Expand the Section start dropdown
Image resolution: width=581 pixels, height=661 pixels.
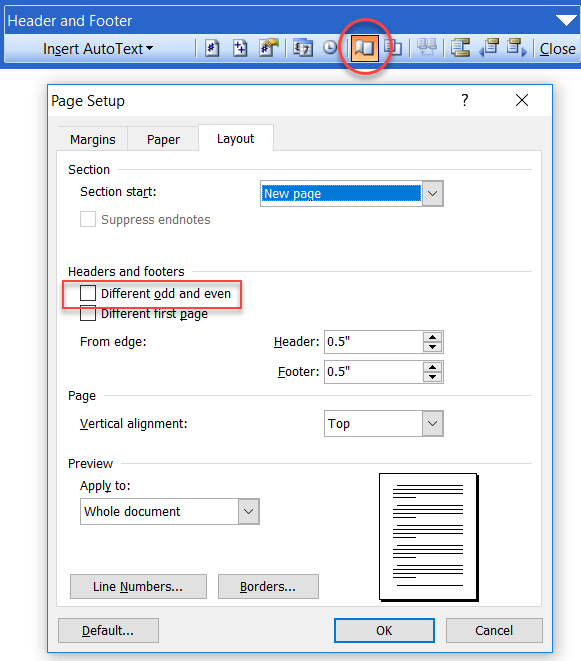pyautogui.click(x=433, y=193)
